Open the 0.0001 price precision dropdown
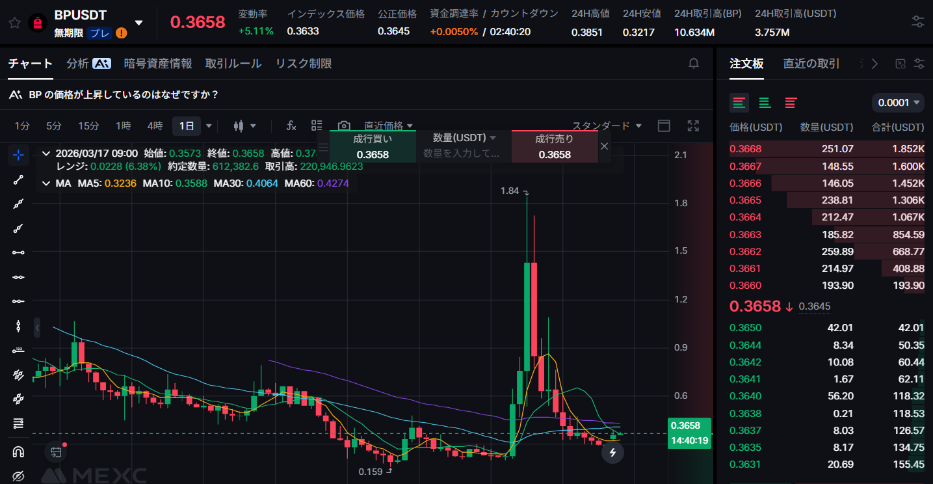This screenshot has height=484, width=933. coord(897,102)
